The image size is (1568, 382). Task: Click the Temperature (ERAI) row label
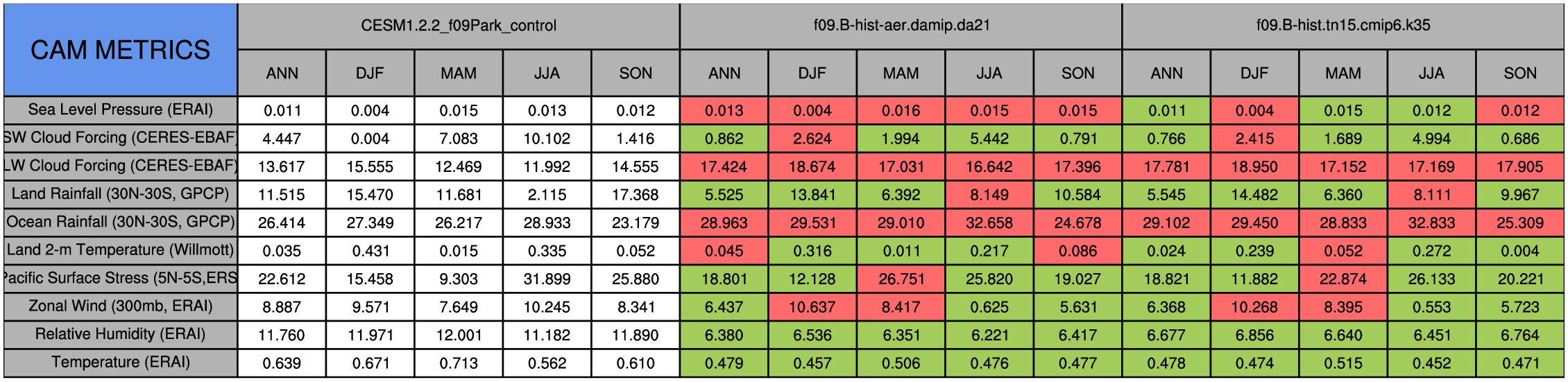pos(120,363)
